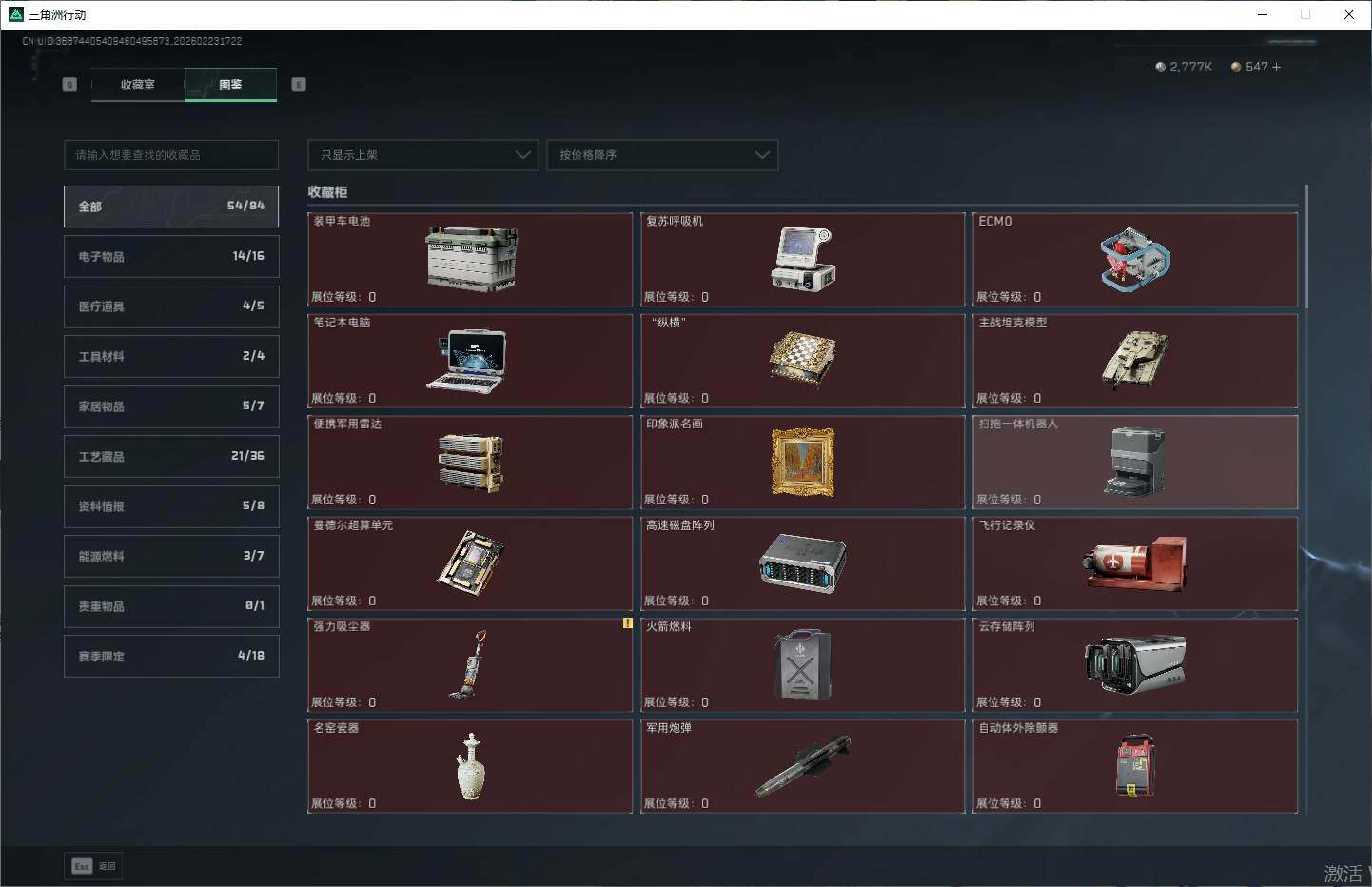Click the silver currency coin icon
This screenshot has width=1372, height=887.
1160,67
